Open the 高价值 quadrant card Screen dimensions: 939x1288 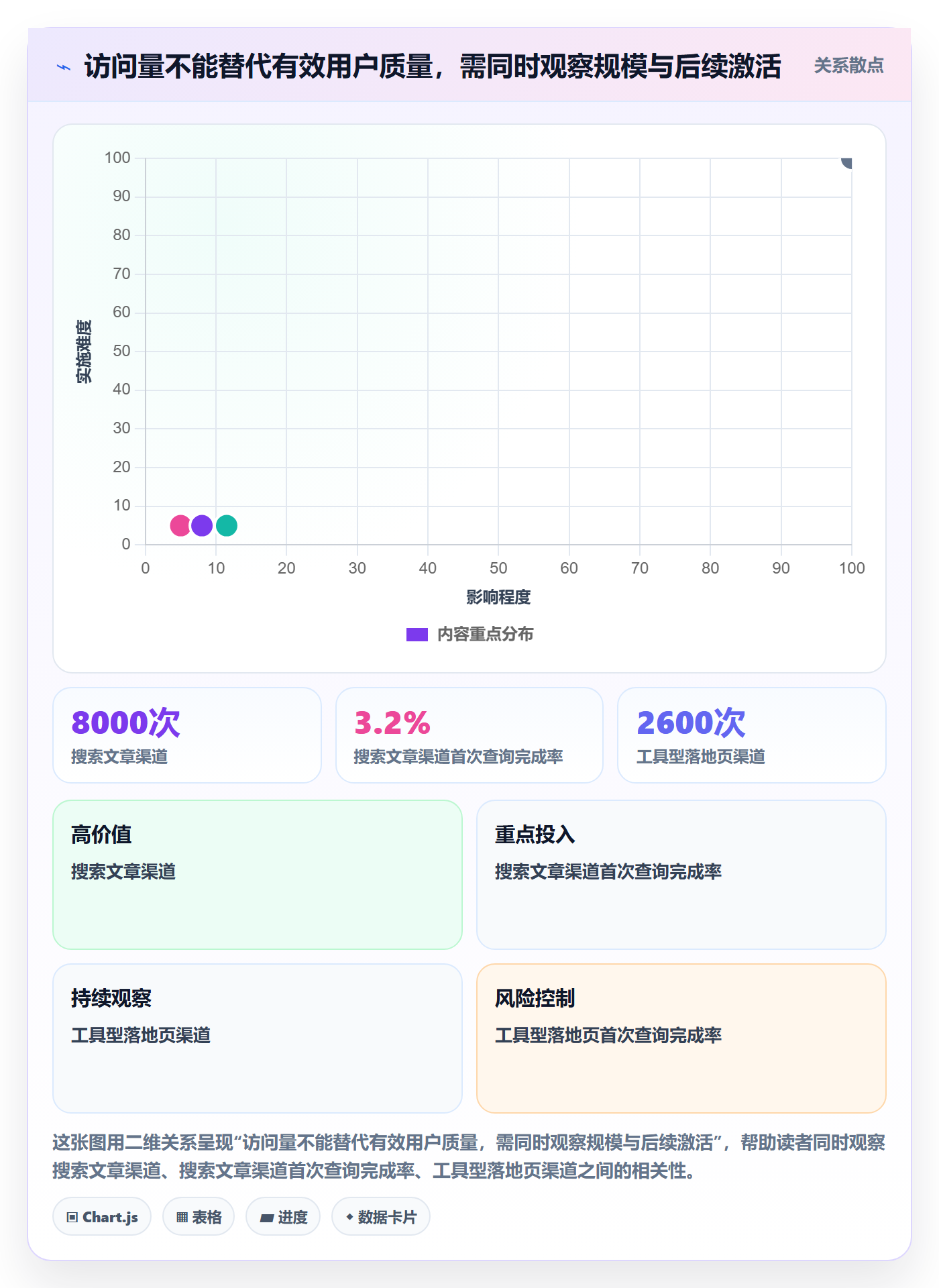click(x=258, y=875)
